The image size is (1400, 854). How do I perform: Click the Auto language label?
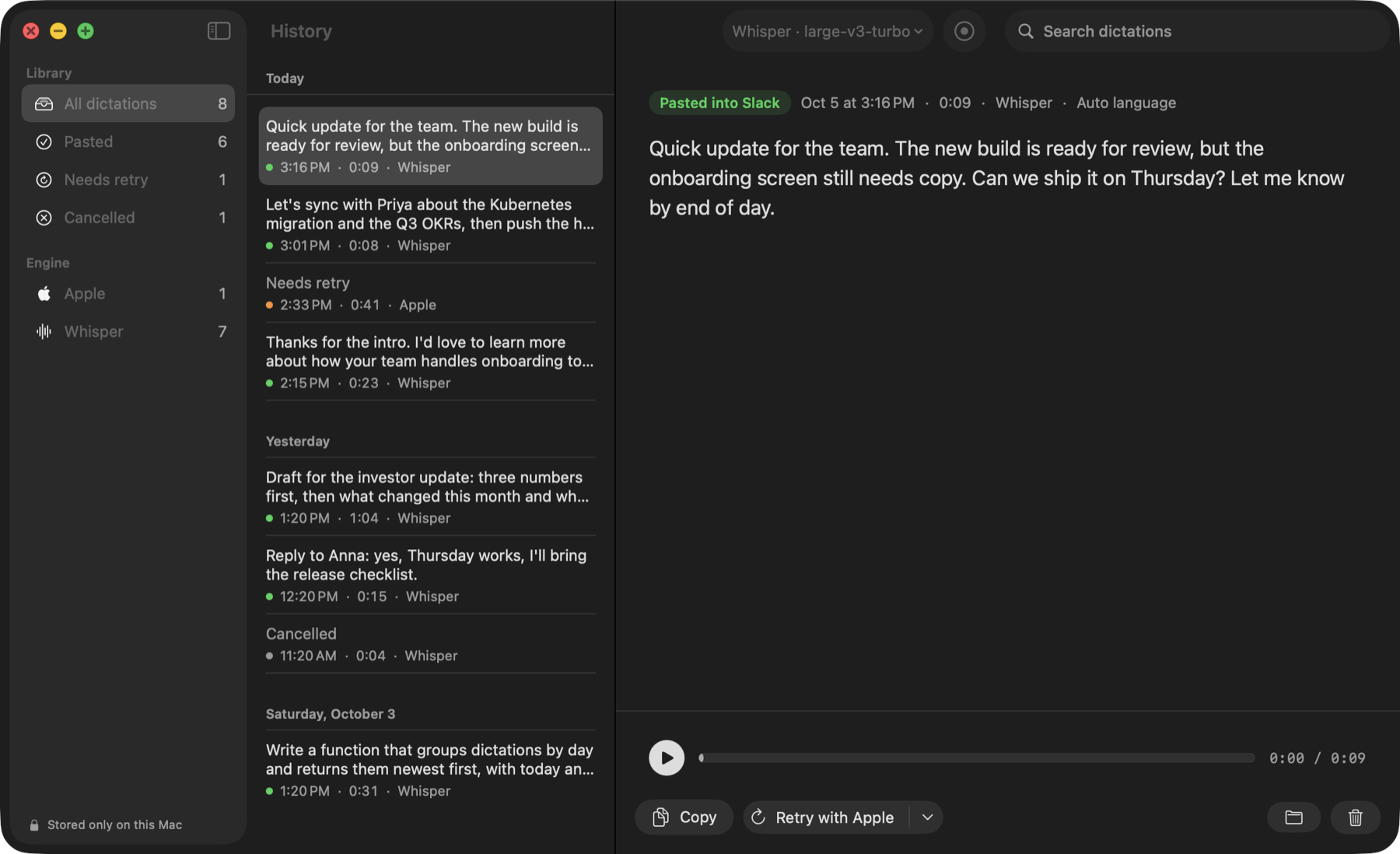click(x=1125, y=103)
